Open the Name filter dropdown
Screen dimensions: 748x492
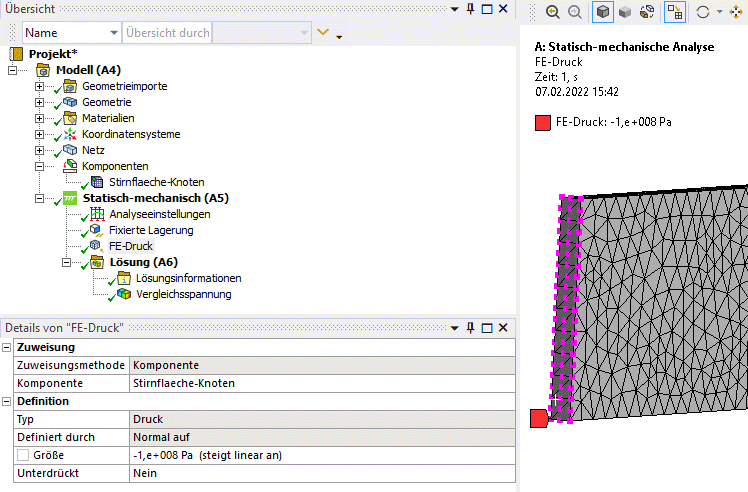coord(112,33)
